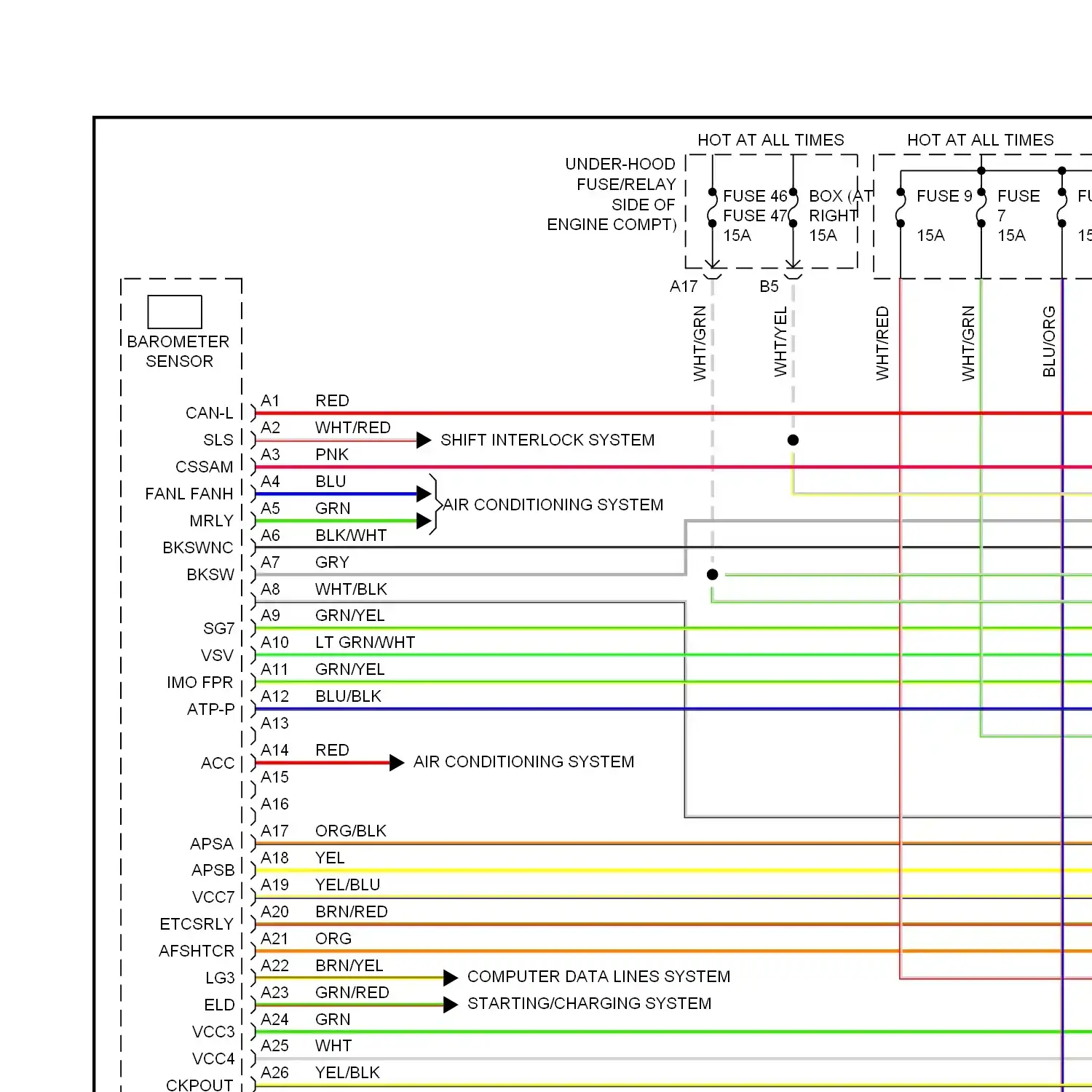Click the GRY label at A7
This screenshot has width=1092, height=1092.
coord(332,562)
